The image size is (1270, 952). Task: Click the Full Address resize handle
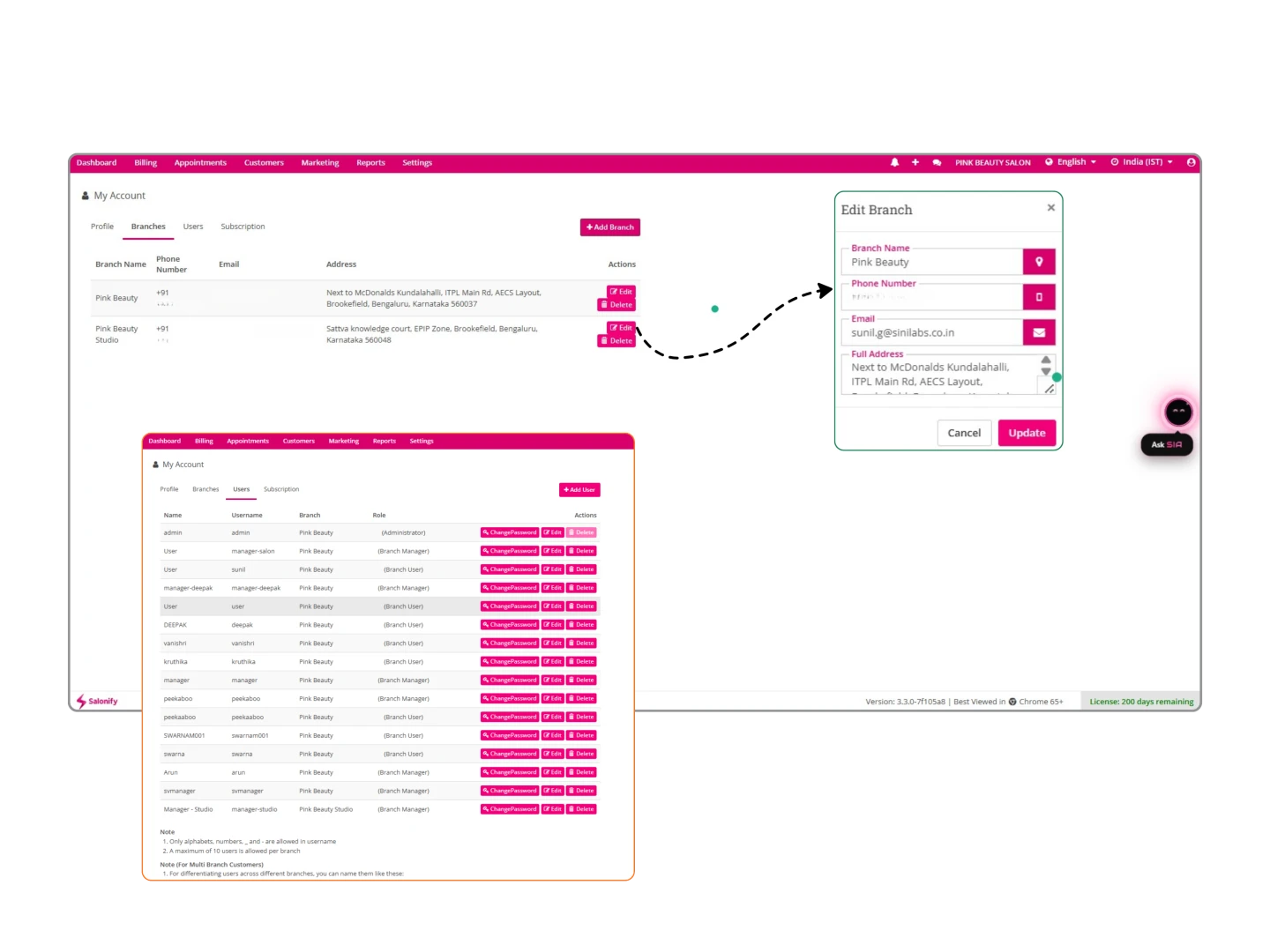click(1050, 389)
